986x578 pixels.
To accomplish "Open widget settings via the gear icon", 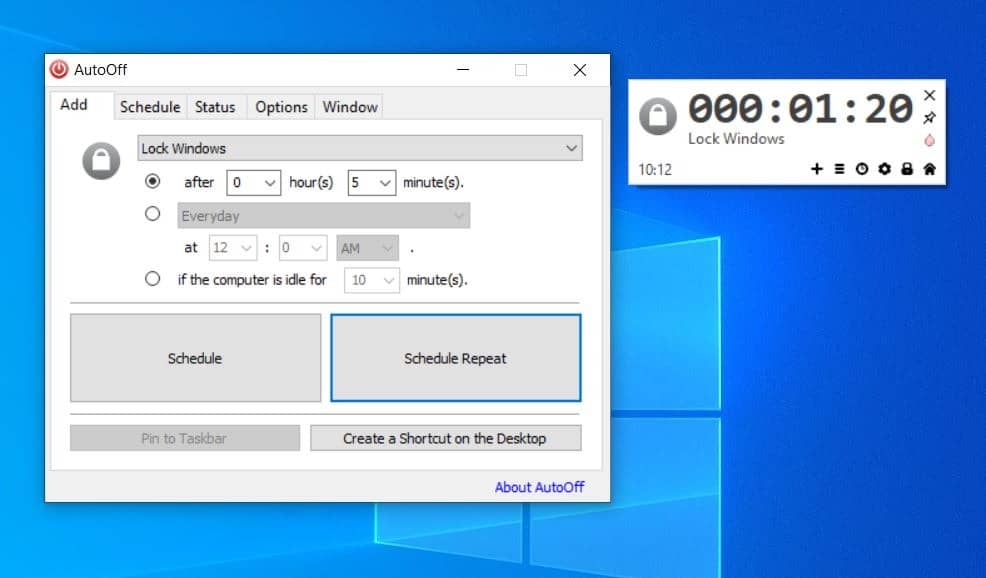I will pos(884,169).
